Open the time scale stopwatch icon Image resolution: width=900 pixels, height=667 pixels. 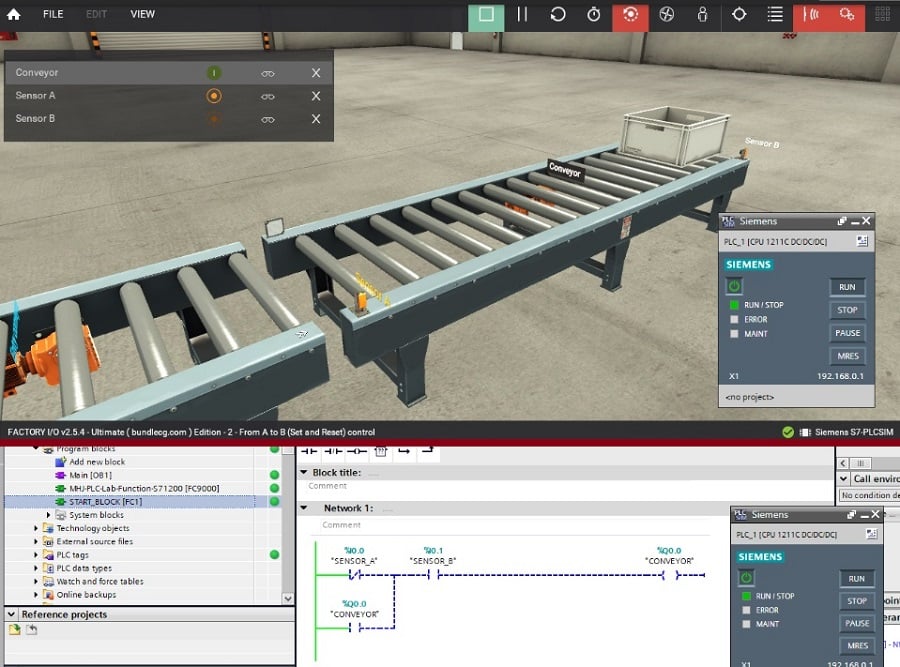pos(593,14)
